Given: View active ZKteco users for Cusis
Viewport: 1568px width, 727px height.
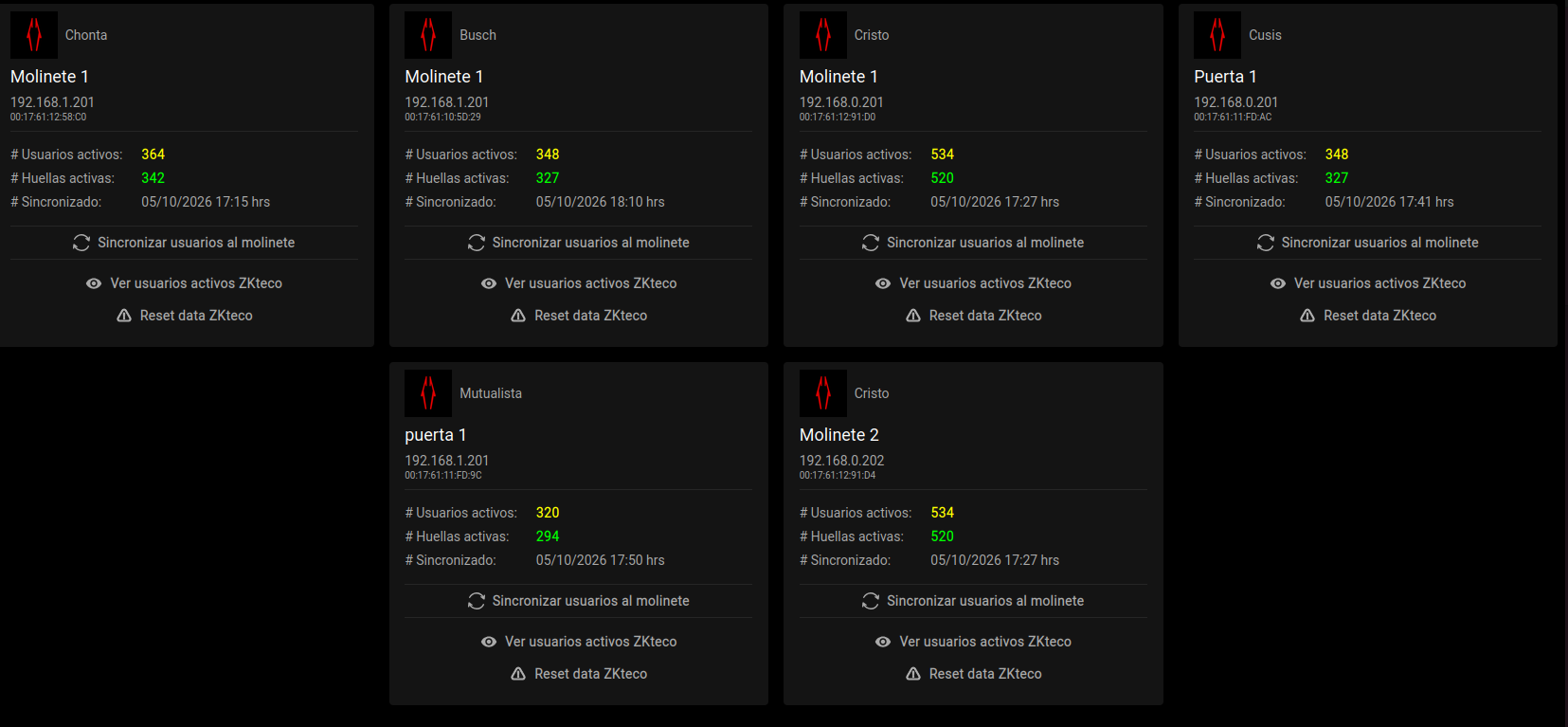Looking at the screenshot, I should coord(1368,283).
